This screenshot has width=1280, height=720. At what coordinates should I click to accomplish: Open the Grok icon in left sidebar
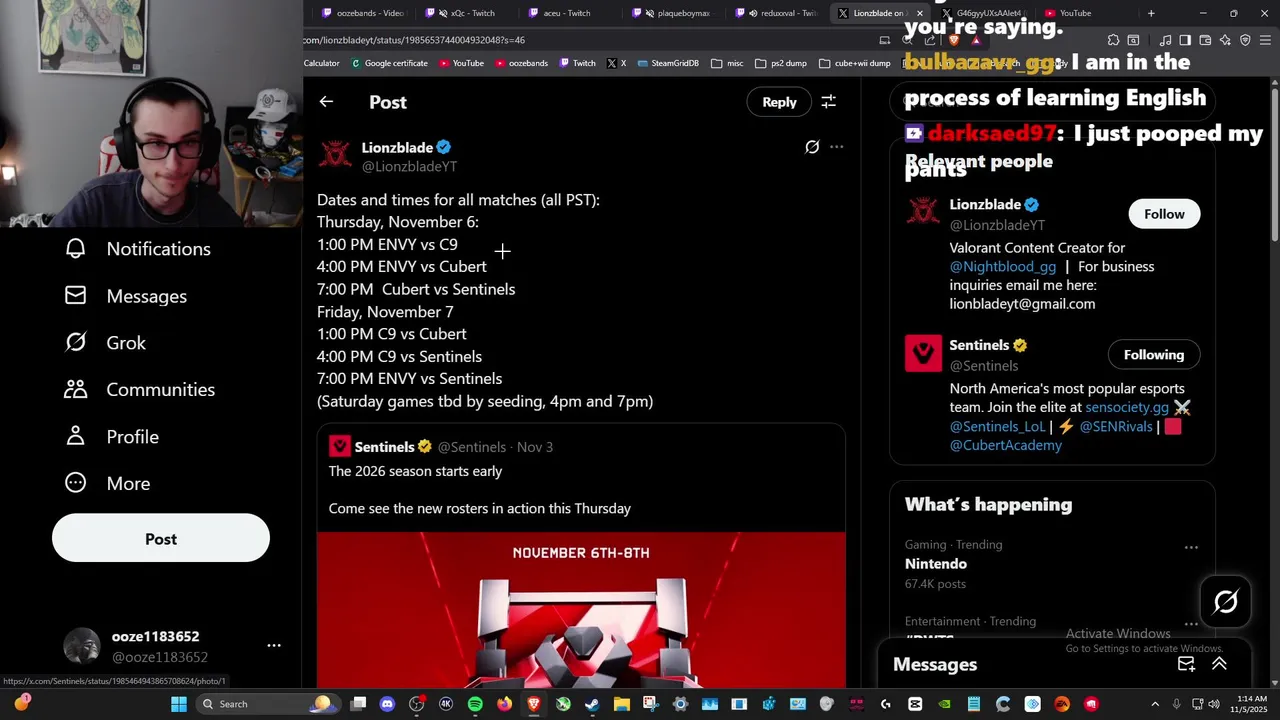pos(75,343)
